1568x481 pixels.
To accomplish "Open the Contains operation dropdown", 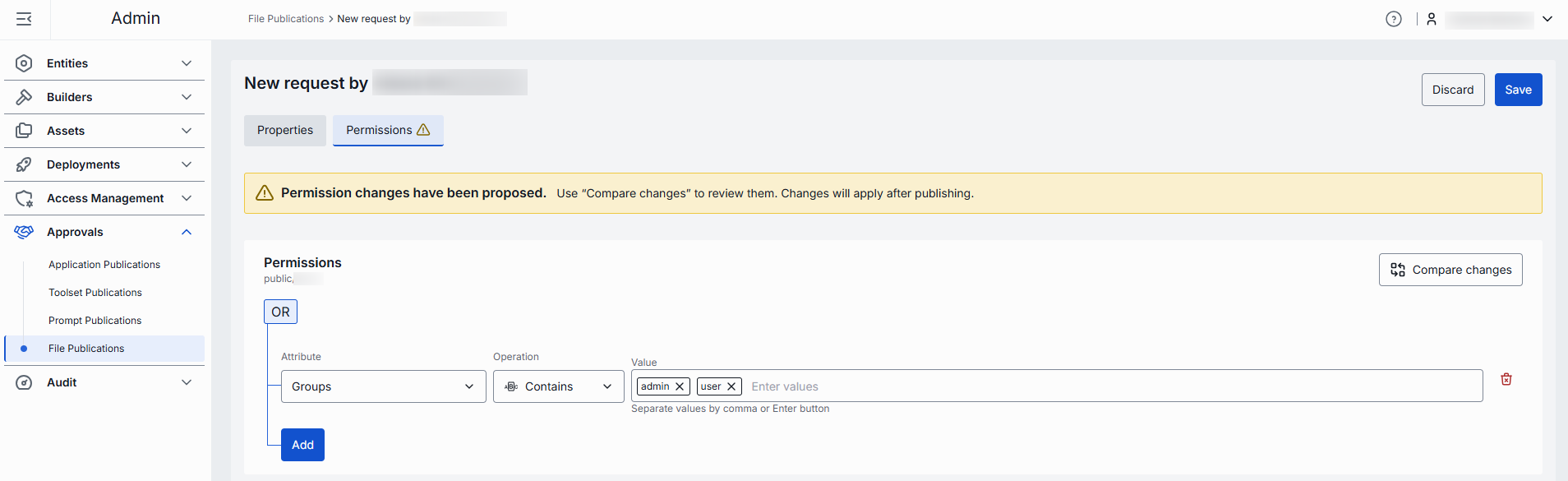I will click(x=558, y=386).
